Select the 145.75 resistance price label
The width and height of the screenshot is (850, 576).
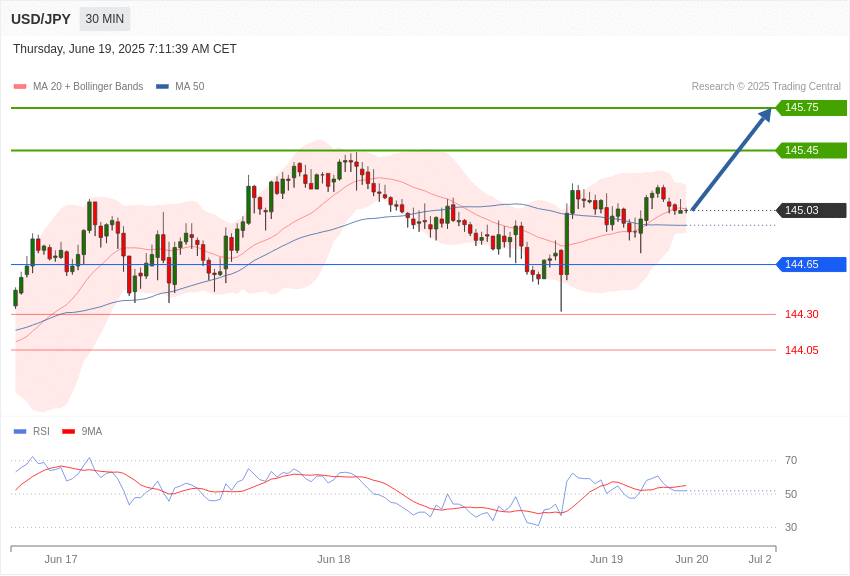click(x=812, y=107)
